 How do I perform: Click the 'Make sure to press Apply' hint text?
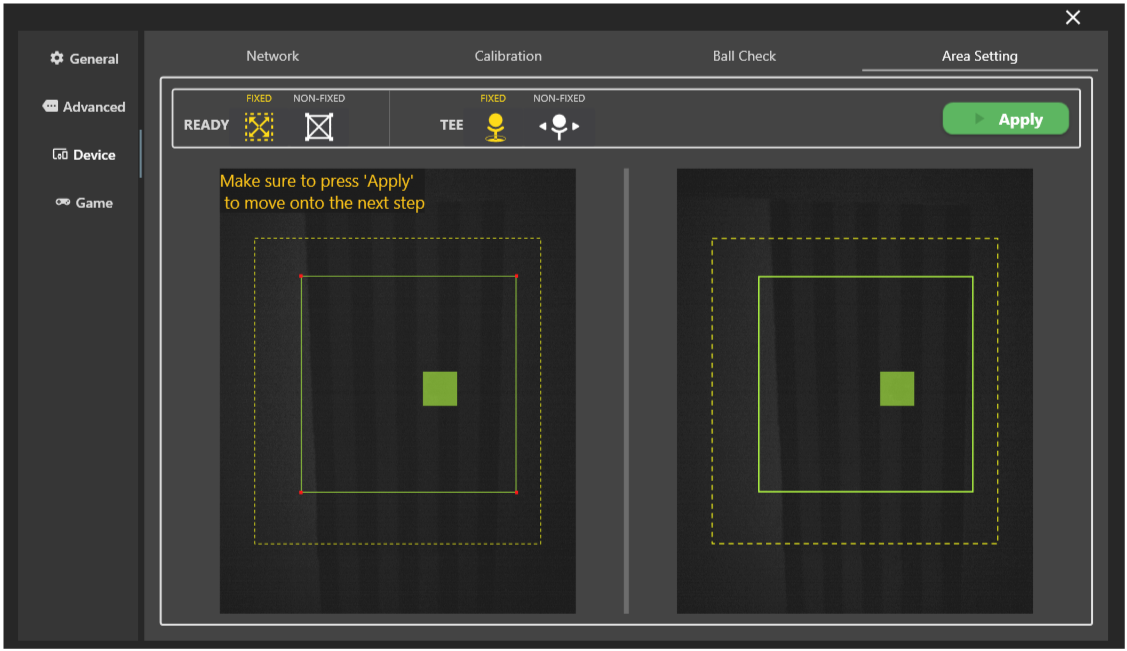click(x=322, y=192)
